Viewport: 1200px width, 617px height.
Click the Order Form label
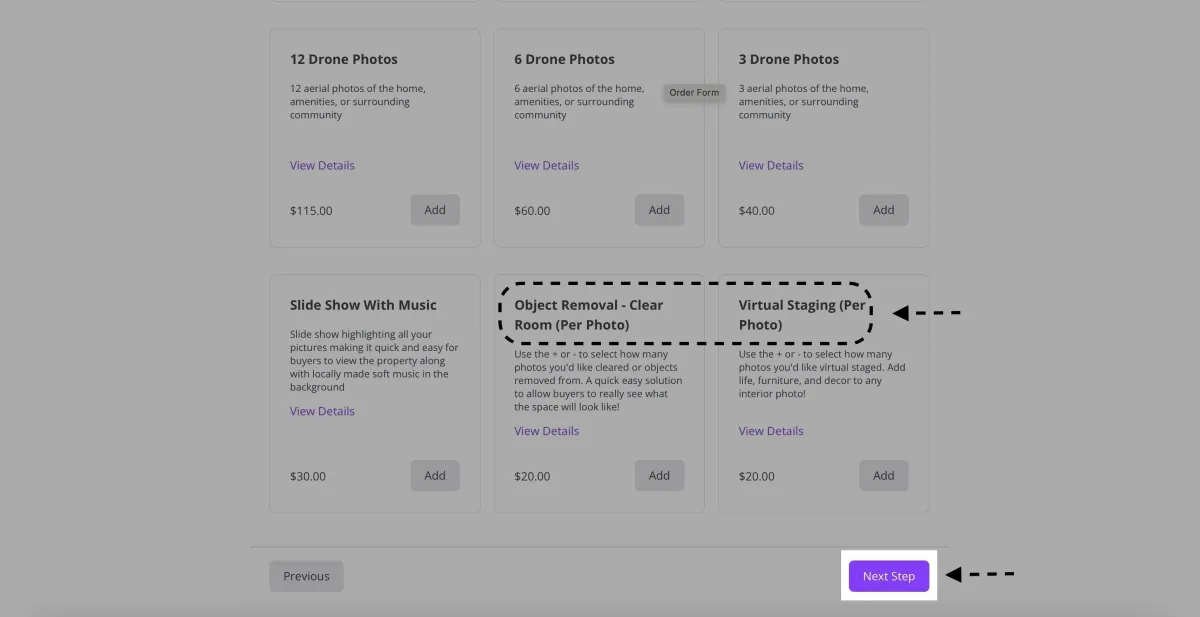point(694,93)
